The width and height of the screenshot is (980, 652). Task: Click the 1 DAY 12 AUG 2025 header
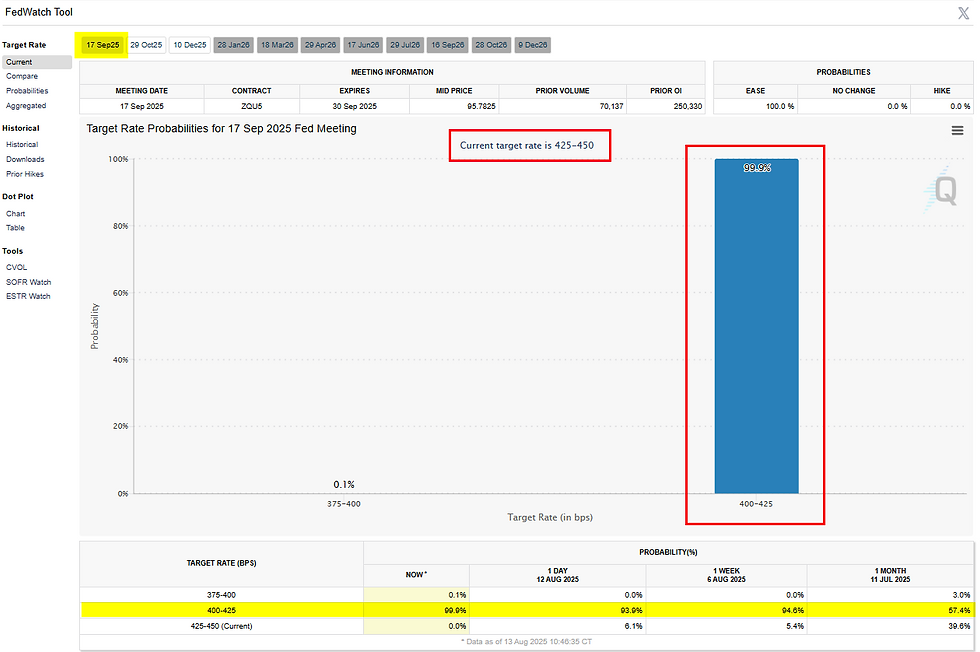tap(558, 575)
